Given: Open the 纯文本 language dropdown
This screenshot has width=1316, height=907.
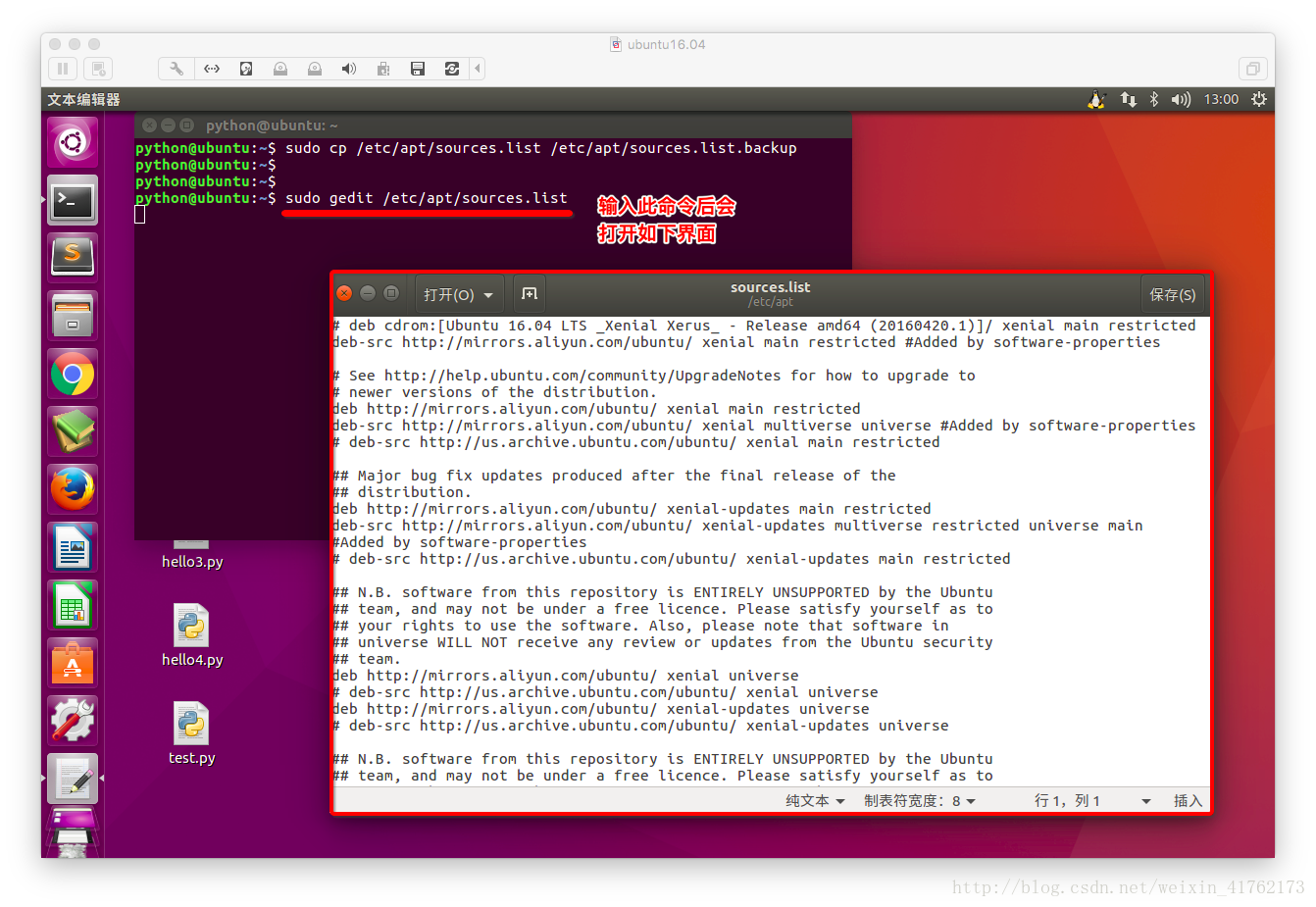Looking at the screenshot, I should click(x=815, y=801).
